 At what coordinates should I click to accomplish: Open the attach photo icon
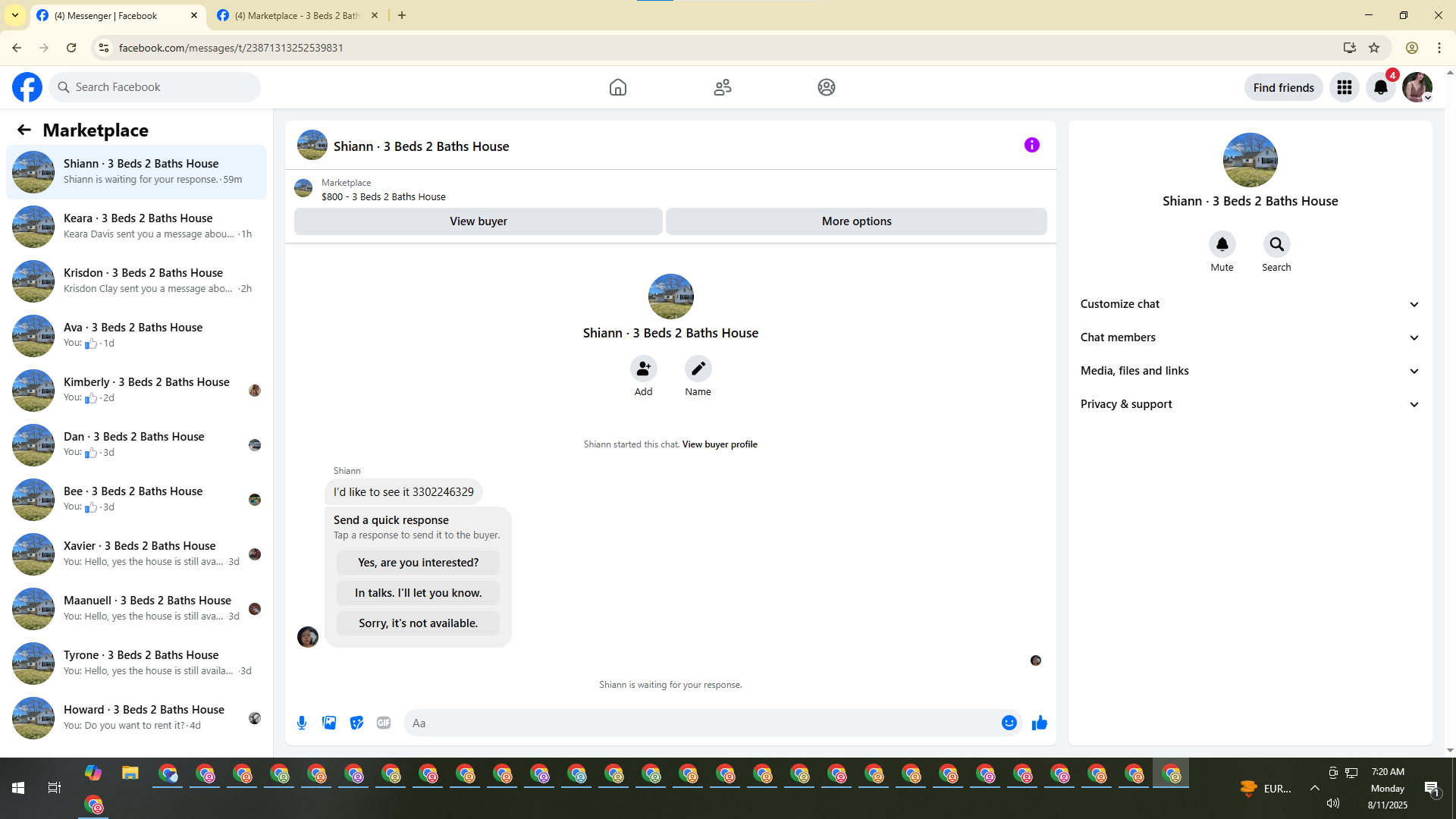click(x=329, y=723)
